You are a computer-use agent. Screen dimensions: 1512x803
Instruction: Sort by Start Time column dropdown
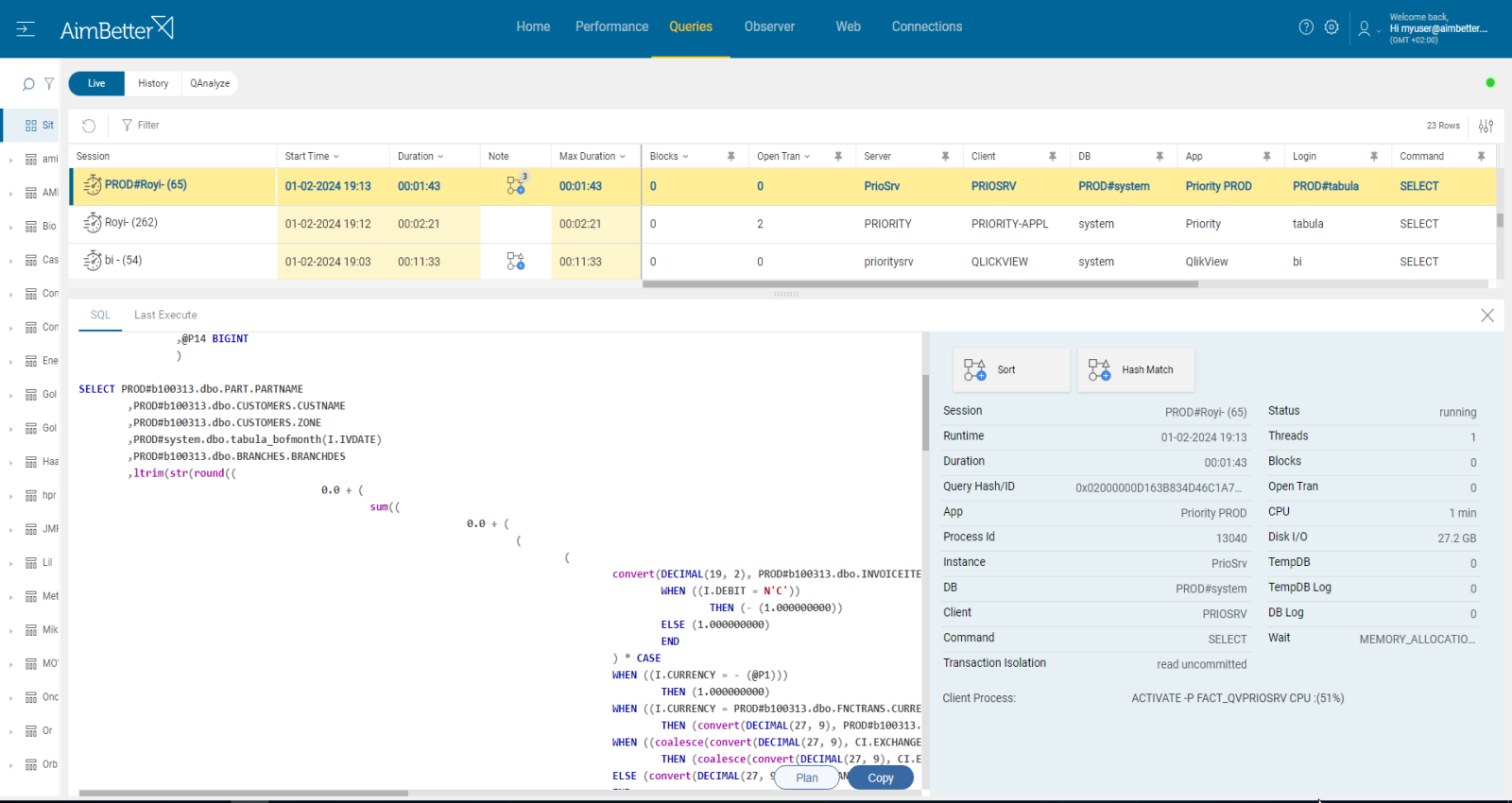click(335, 157)
